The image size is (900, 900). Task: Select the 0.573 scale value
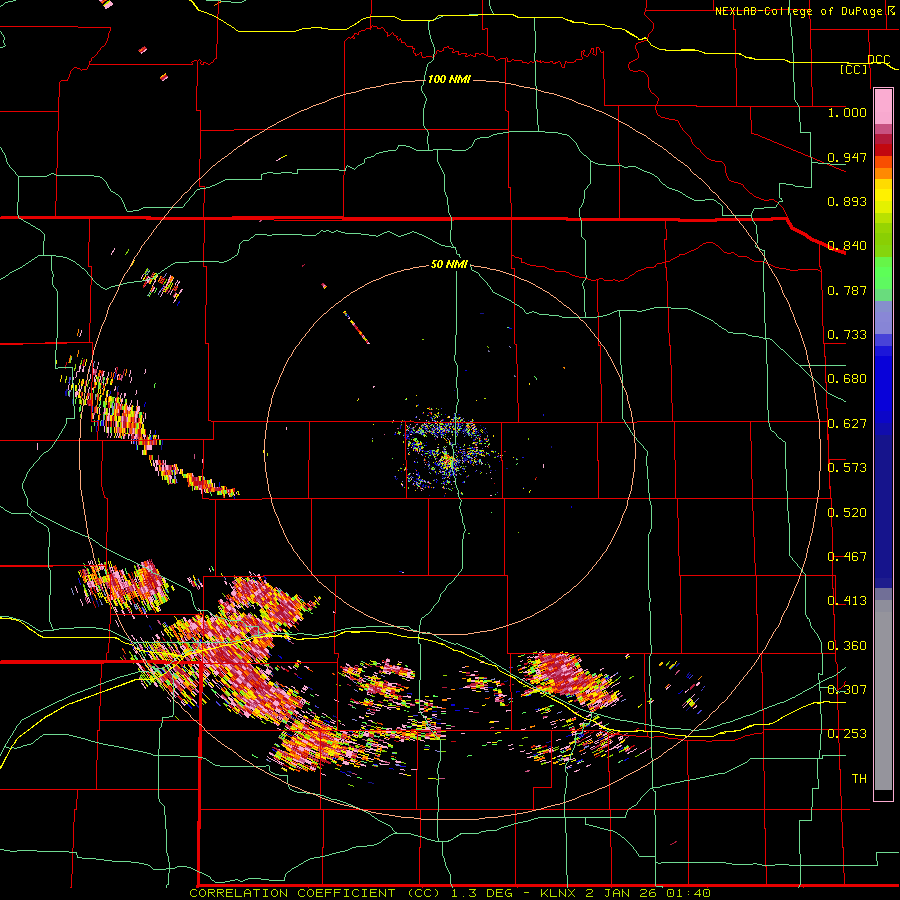[x=847, y=468]
